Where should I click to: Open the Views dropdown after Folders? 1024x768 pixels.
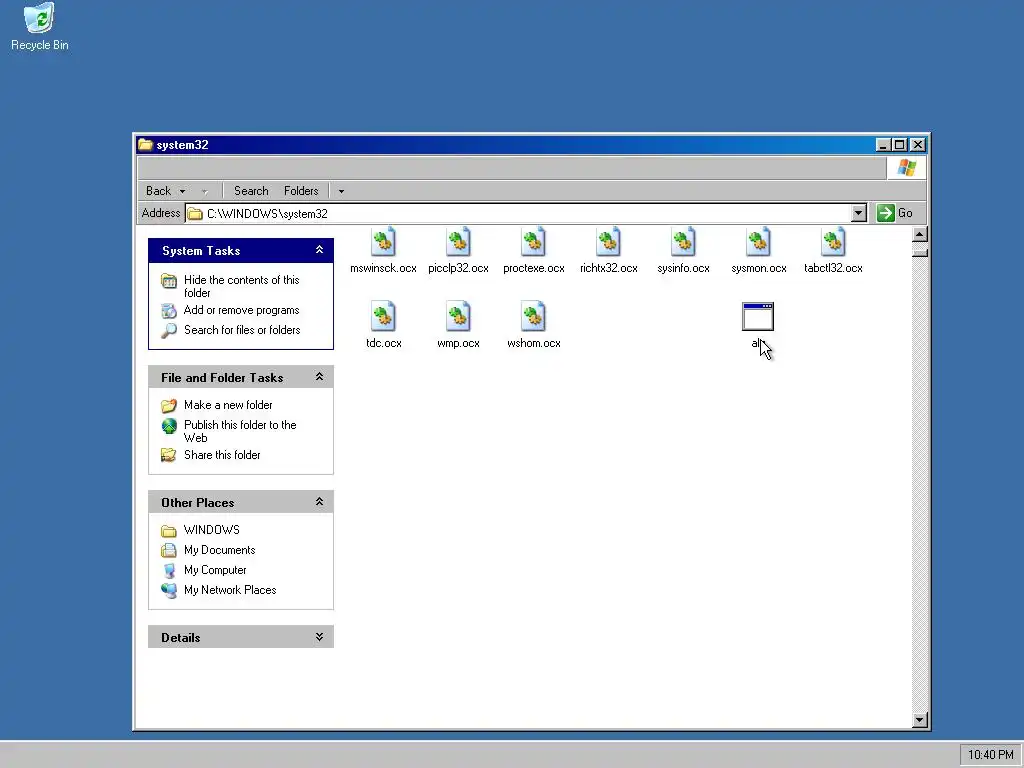pyautogui.click(x=341, y=191)
